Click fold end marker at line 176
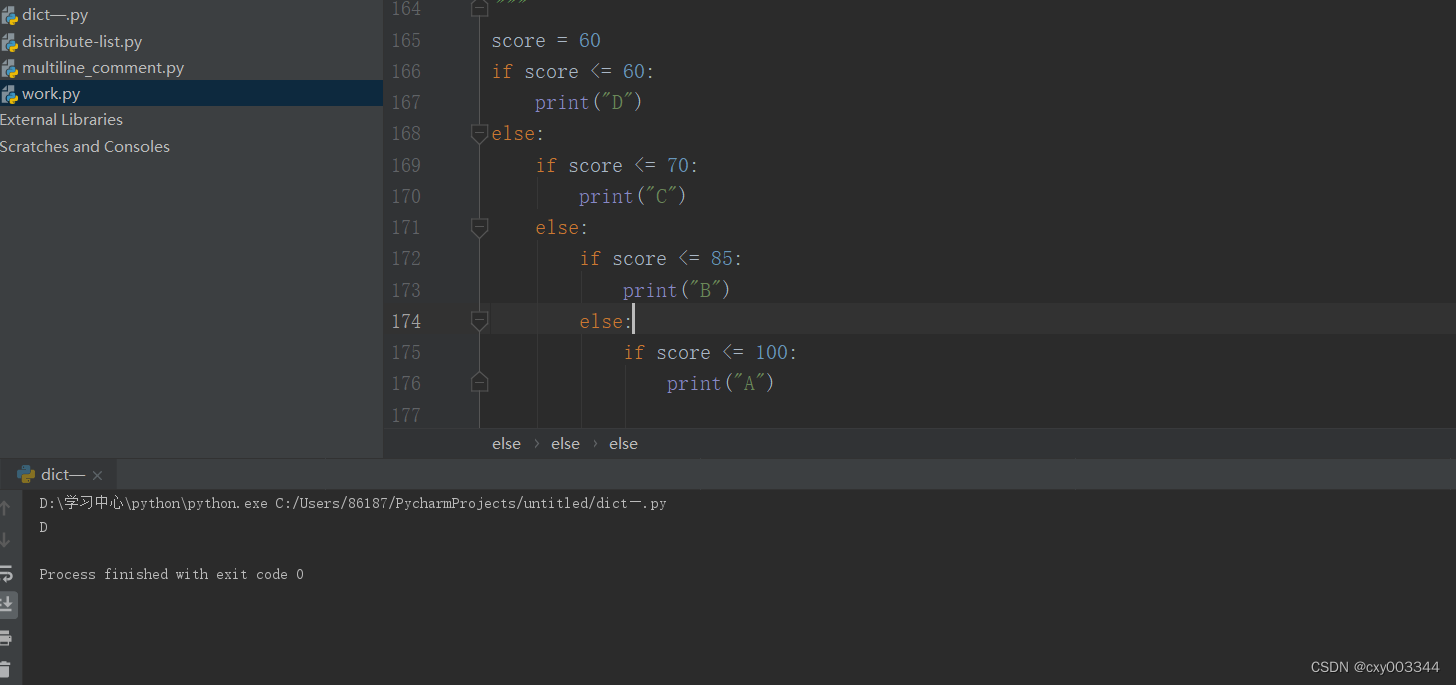This screenshot has height=685, width=1456. [x=479, y=383]
